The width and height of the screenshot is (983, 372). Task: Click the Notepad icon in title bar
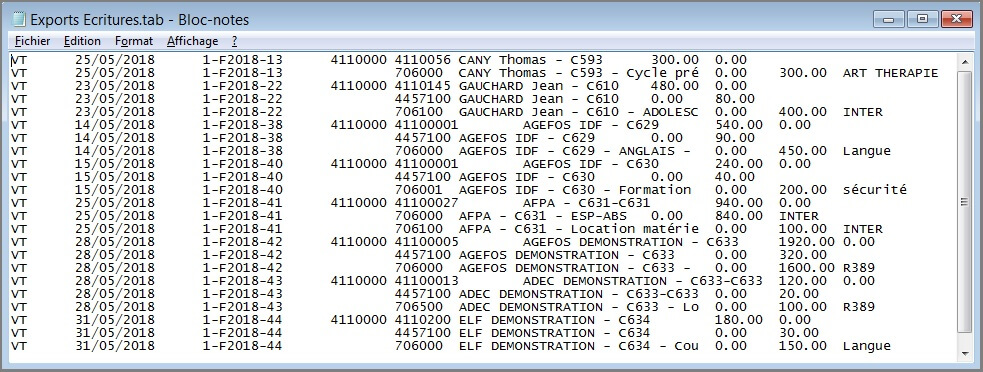19,19
